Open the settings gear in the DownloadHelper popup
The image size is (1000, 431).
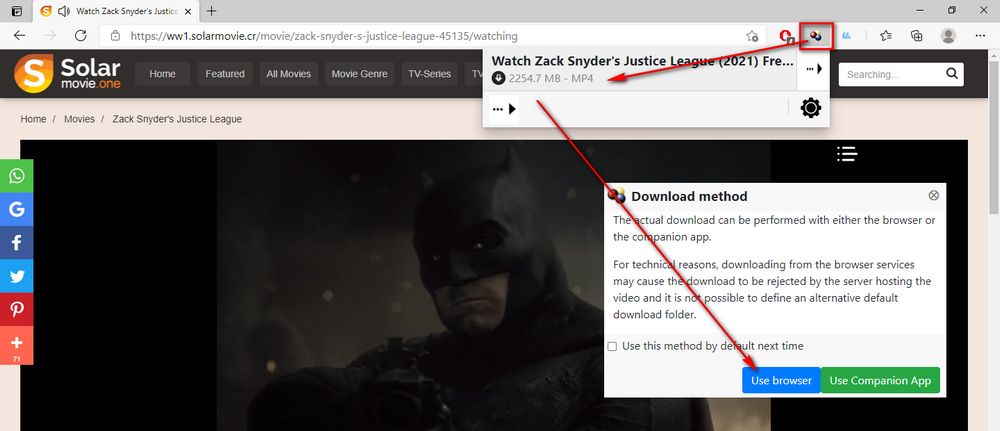[x=810, y=108]
